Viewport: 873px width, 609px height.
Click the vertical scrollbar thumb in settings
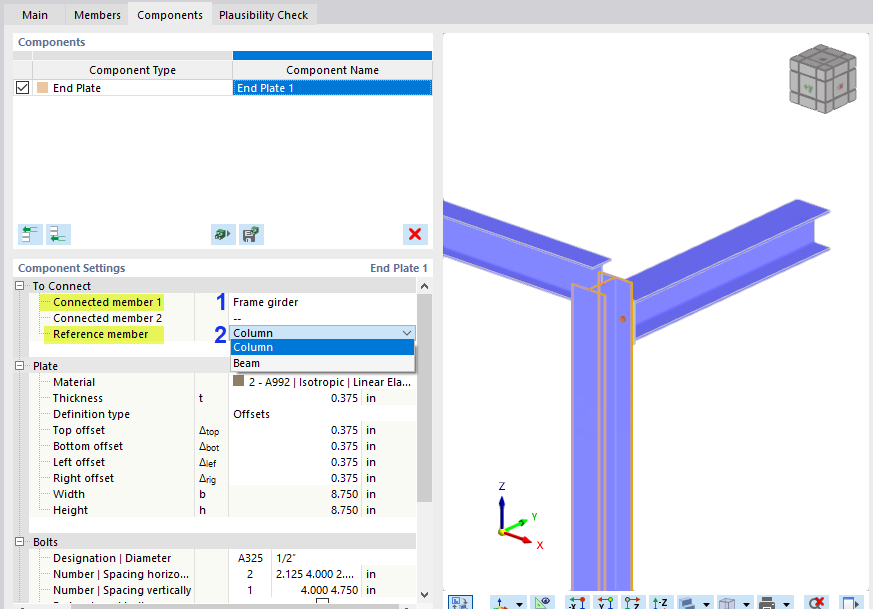coord(424,398)
